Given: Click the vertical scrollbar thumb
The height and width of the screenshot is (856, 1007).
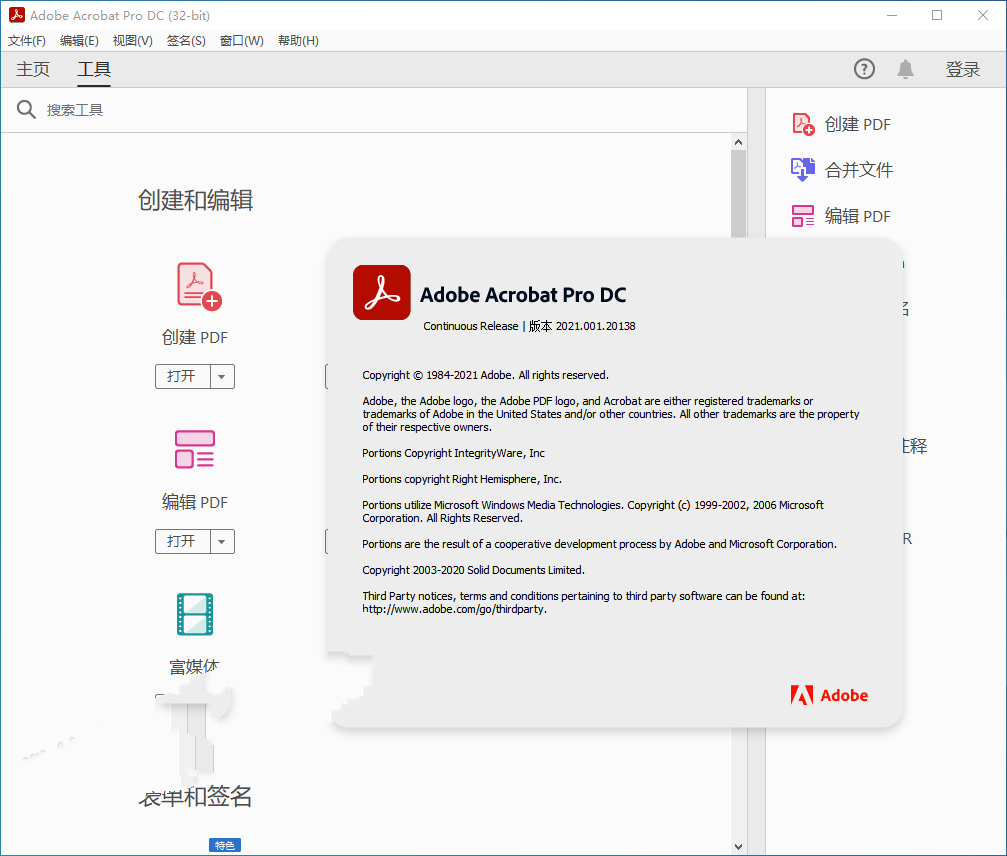Looking at the screenshot, I should [739, 194].
